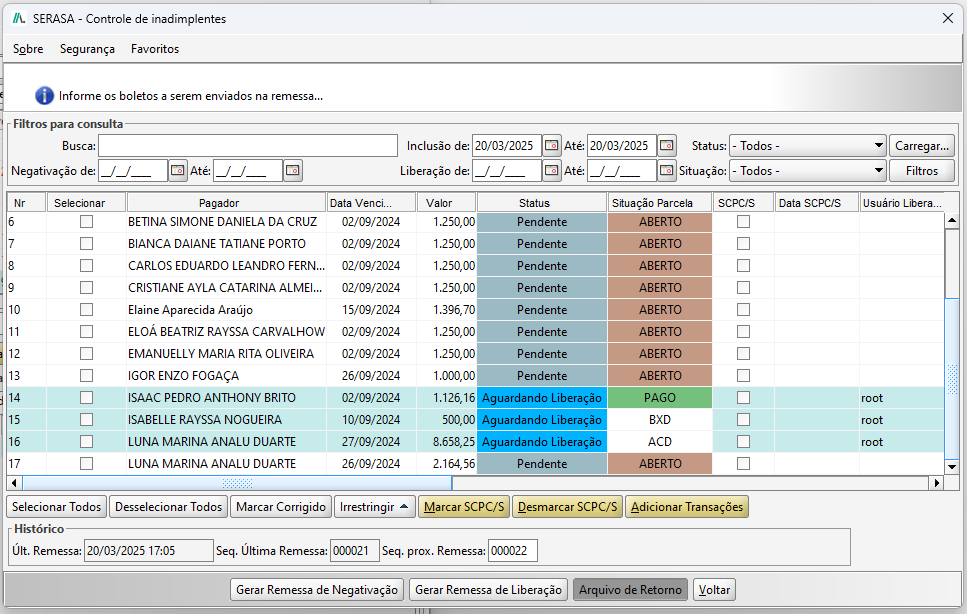This screenshot has width=967, height=614.
Task: Click the SERASA application logo icon
Action: tap(19, 18)
